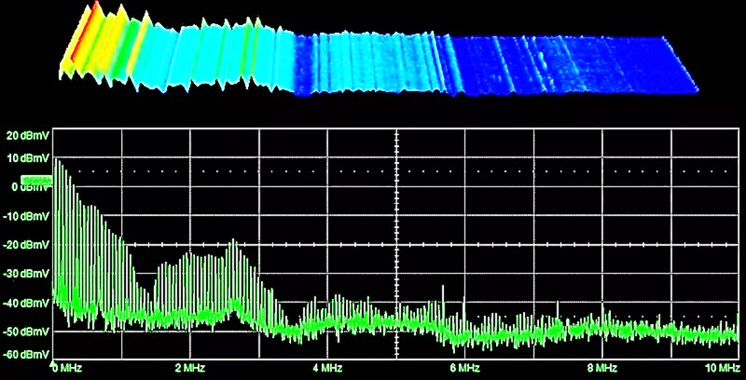Screen dimensions: 746x380
Task: Click the -30 dBmV axis label
Action: pyautogui.click(x=27, y=273)
